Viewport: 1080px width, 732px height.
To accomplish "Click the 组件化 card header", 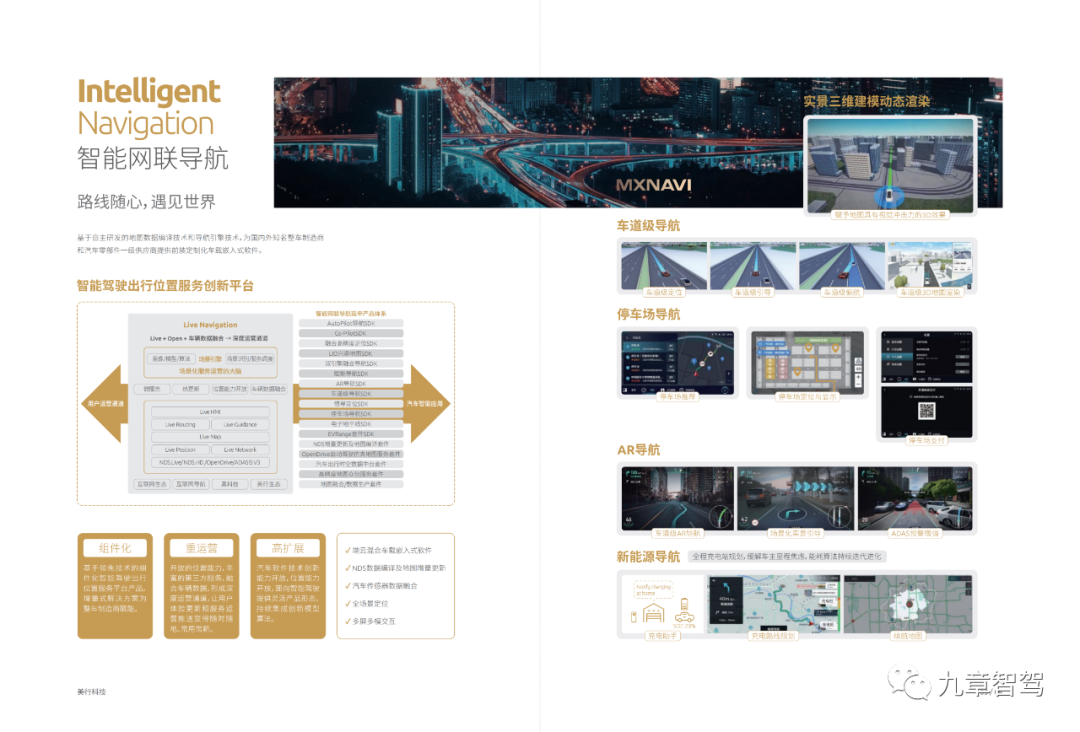I will tap(114, 548).
